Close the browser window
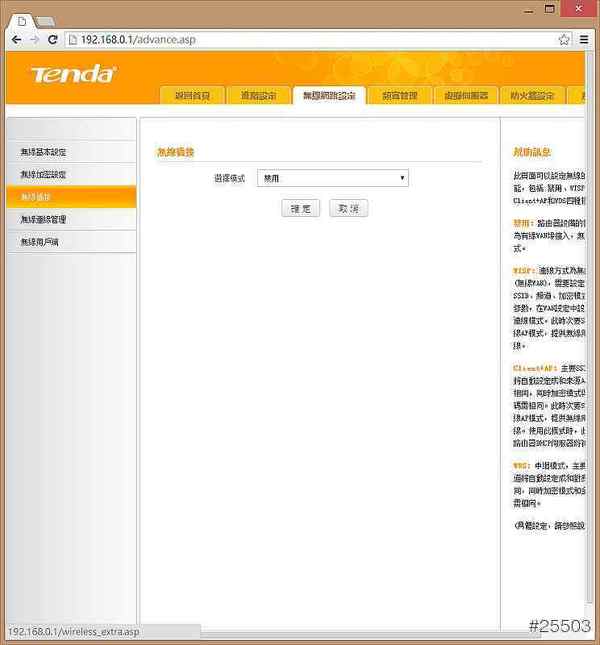The image size is (600, 645). (x=578, y=9)
